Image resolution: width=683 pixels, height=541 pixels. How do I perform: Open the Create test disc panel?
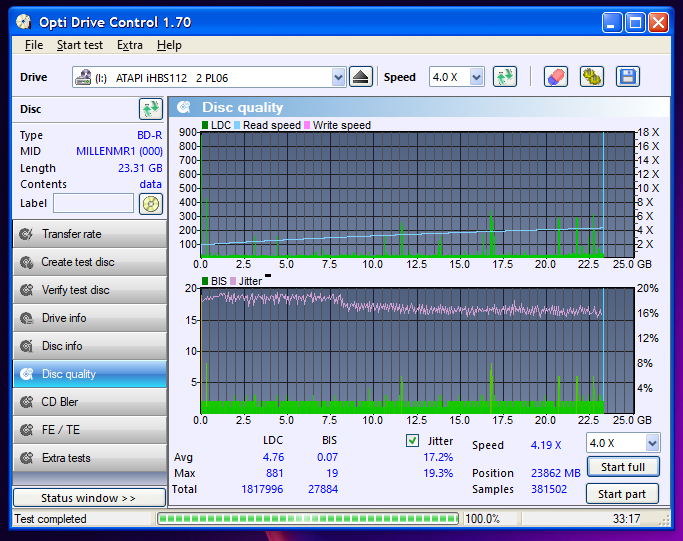click(90, 262)
